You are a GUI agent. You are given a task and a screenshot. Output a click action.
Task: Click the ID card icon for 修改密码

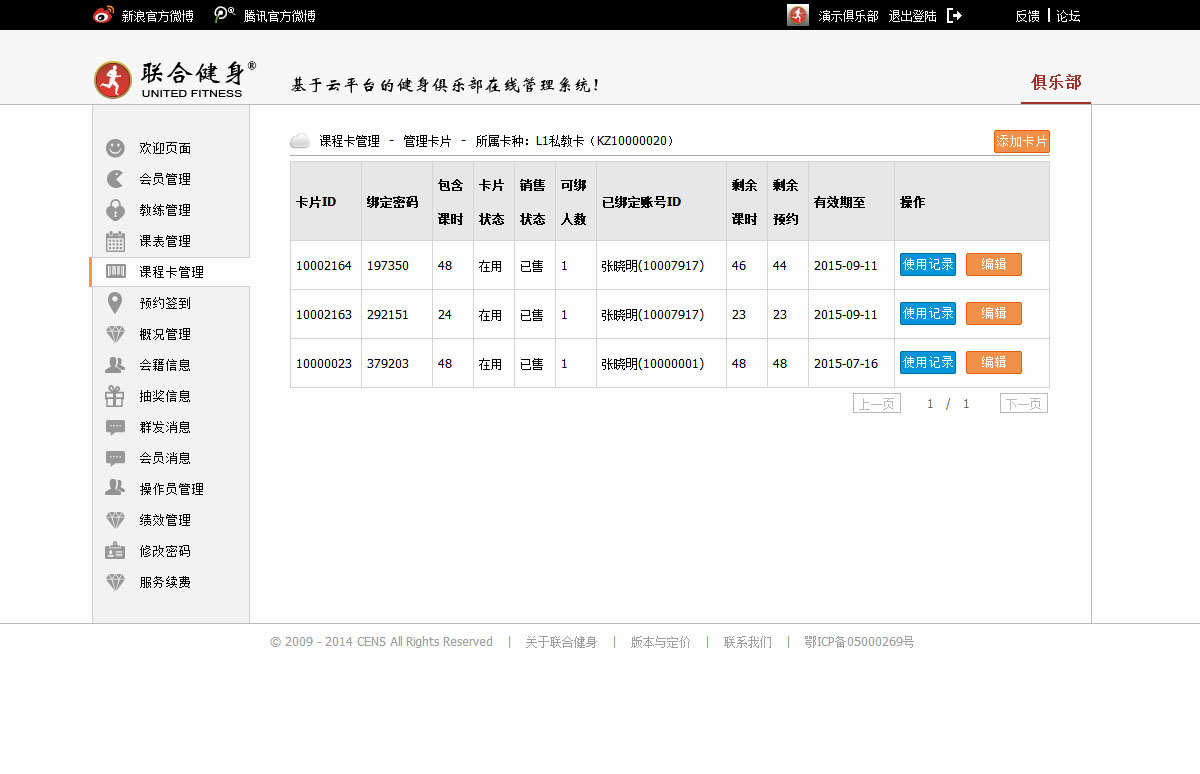point(116,551)
